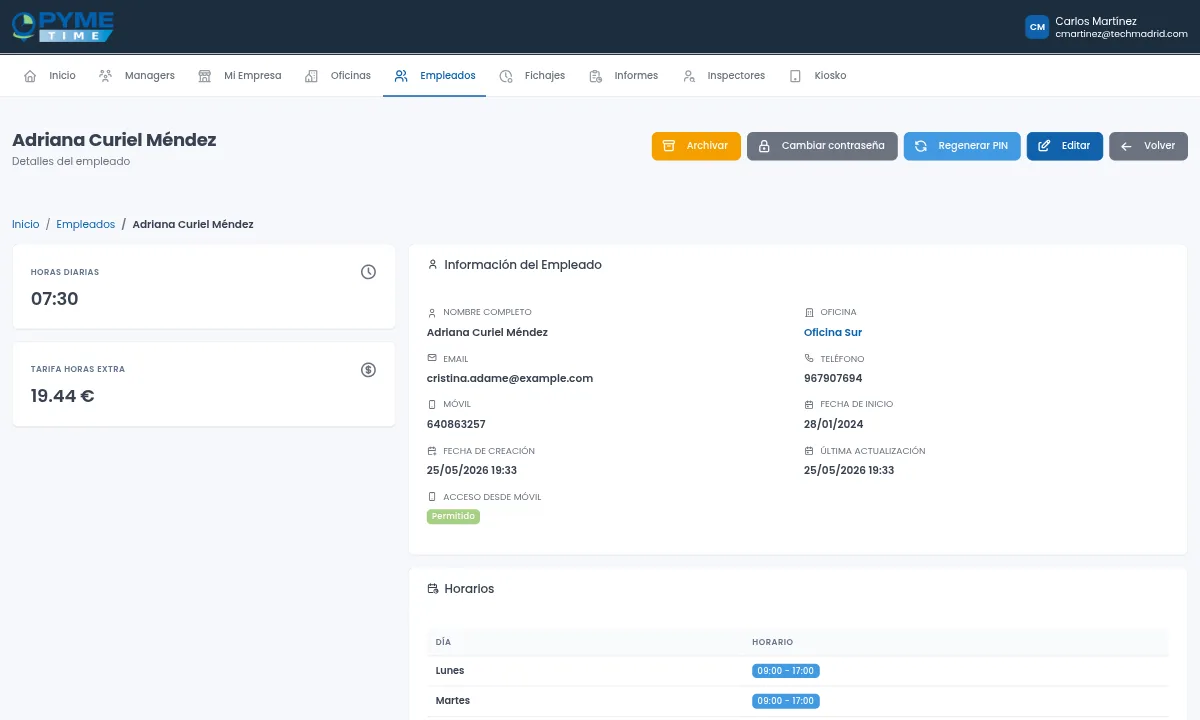Click the email cristina.adame@example.com
Screen dimensions: 1200x720
(x=510, y=378)
